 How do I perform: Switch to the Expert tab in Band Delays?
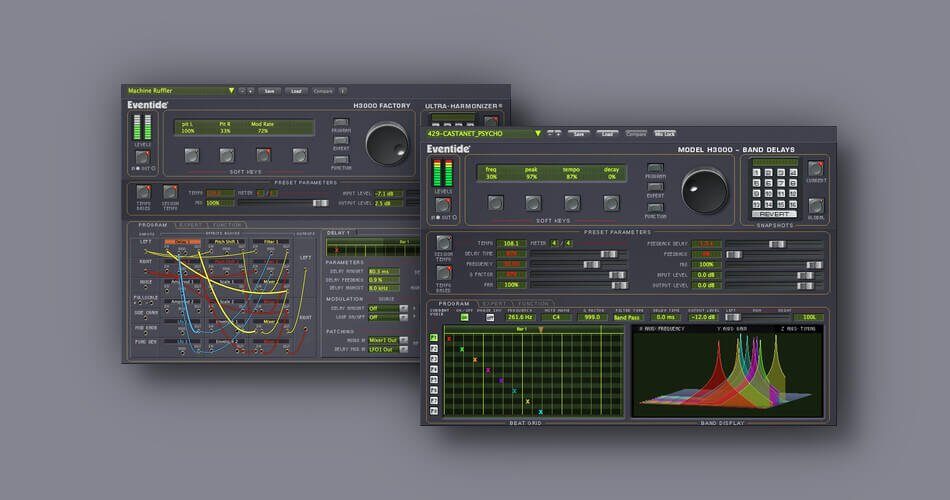493,304
